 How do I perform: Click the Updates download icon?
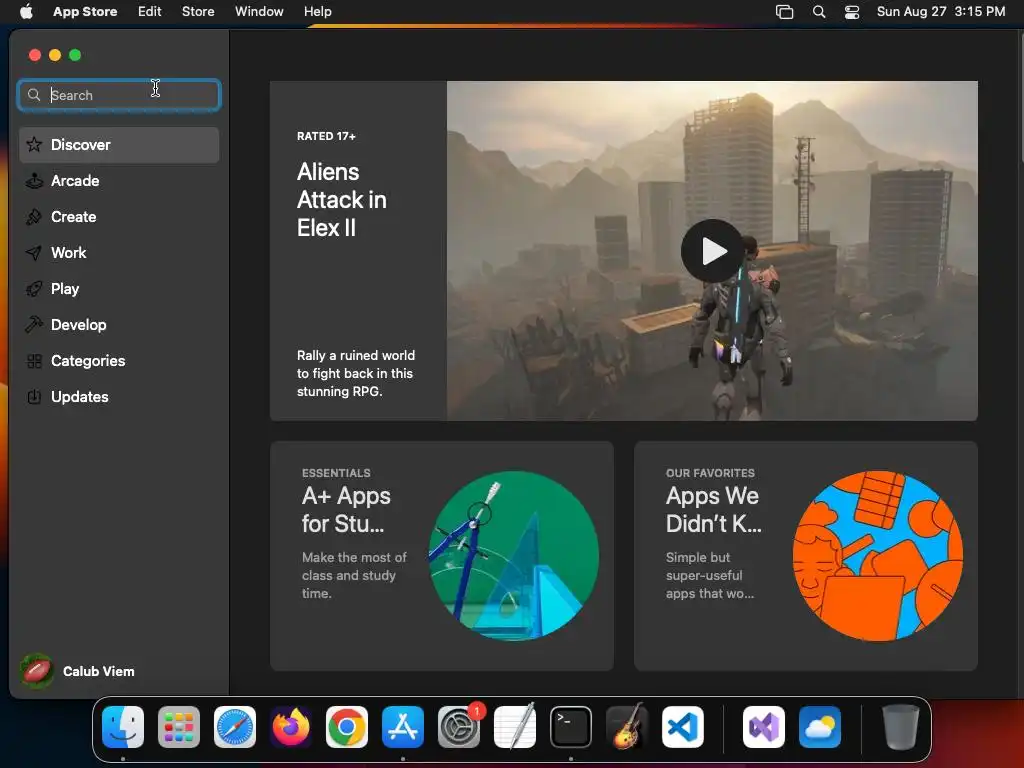coord(34,396)
